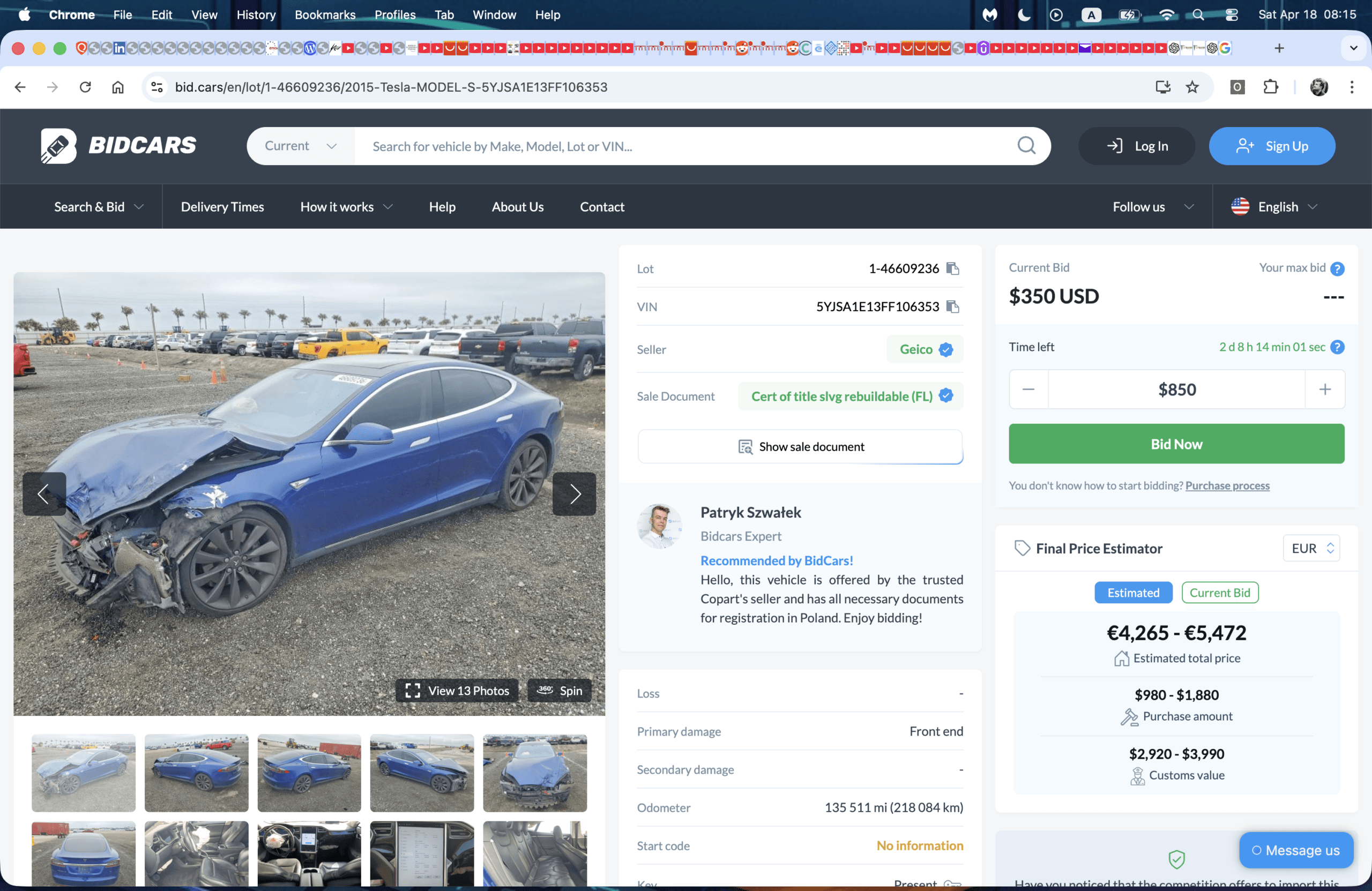Decrease bid amount with minus button

pyautogui.click(x=1028, y=390)
